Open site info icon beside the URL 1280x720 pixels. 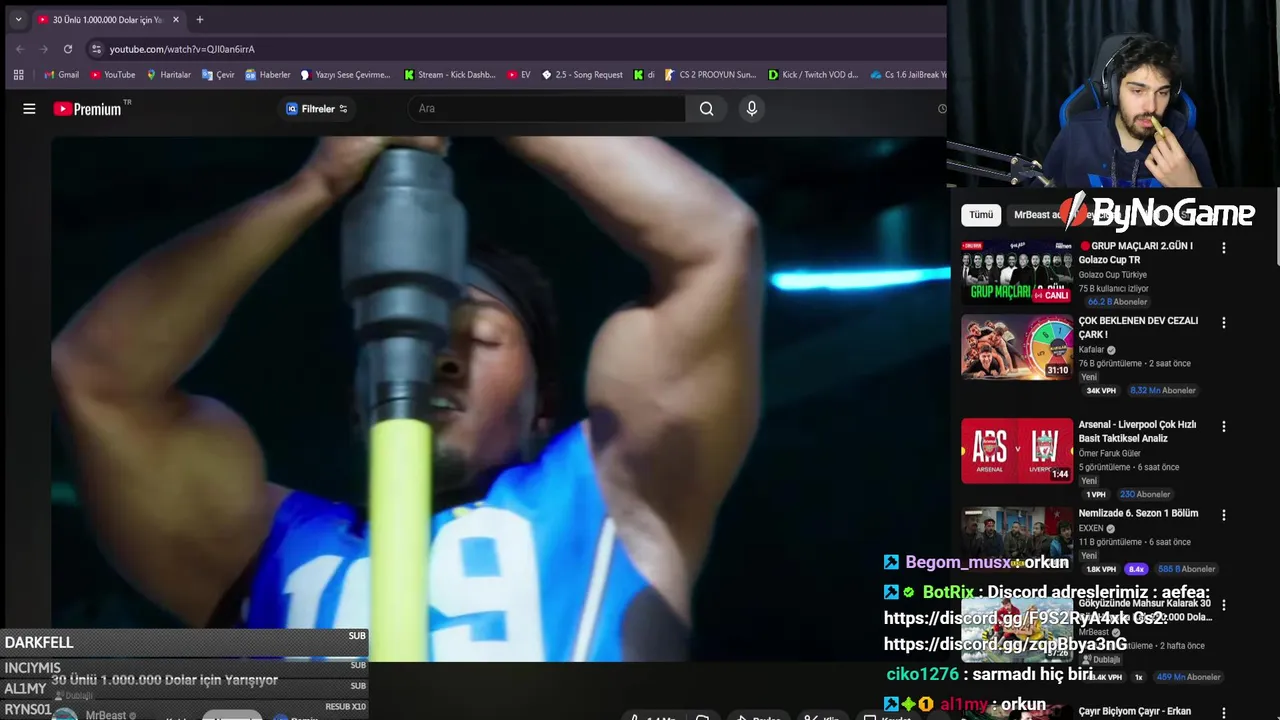(x=96, y=49)
